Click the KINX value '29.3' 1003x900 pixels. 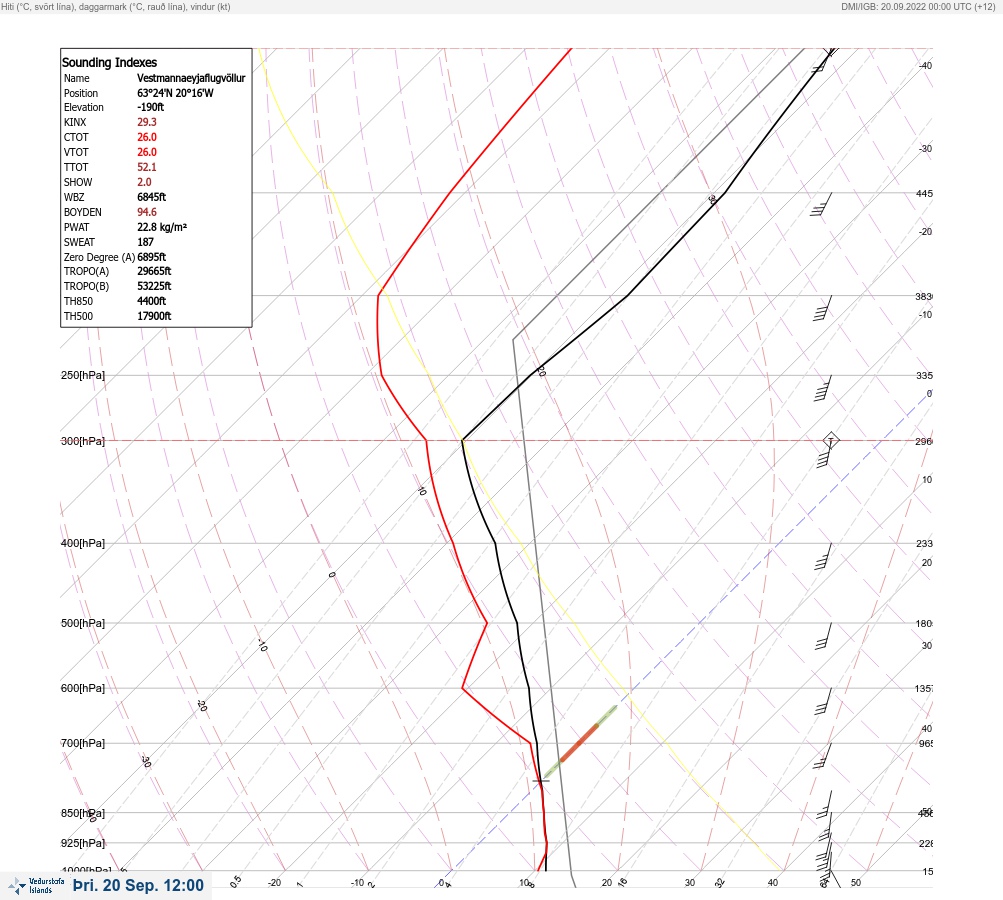coord(146,122)
